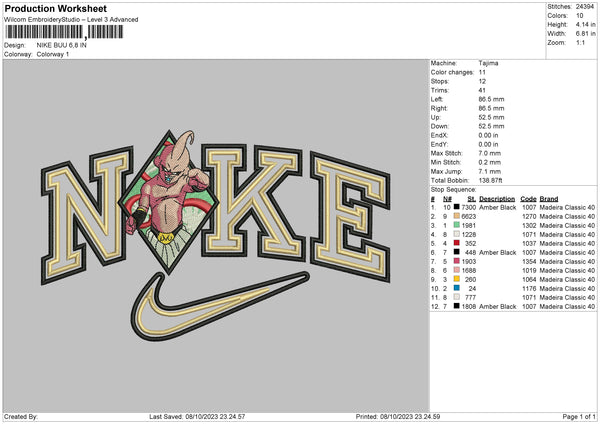Click the Machine value Tajima
The width and height of the screenshot is (600, 424).
click(x=488, y=63)
